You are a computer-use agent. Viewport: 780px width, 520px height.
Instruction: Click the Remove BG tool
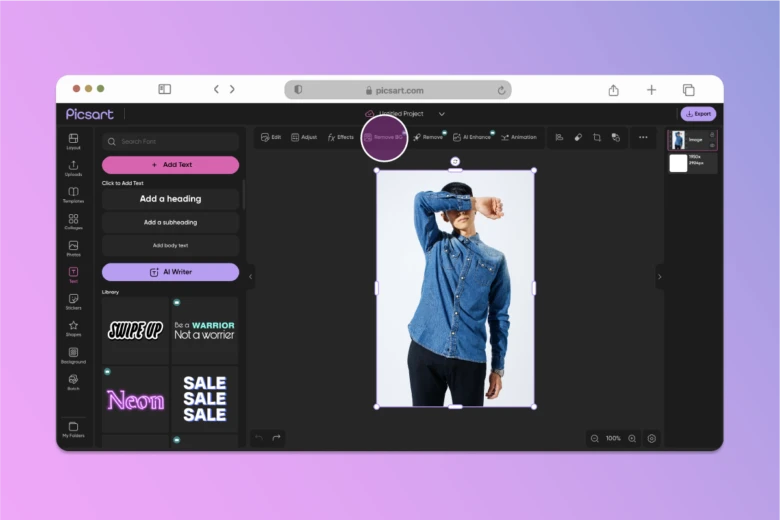click(384, 137)
